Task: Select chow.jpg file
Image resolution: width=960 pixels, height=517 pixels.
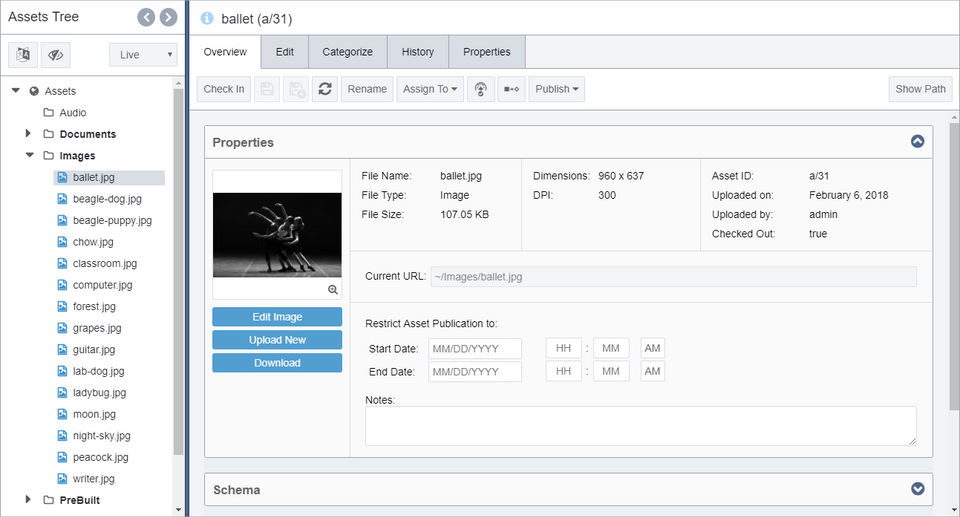Action: click(93, 242)
